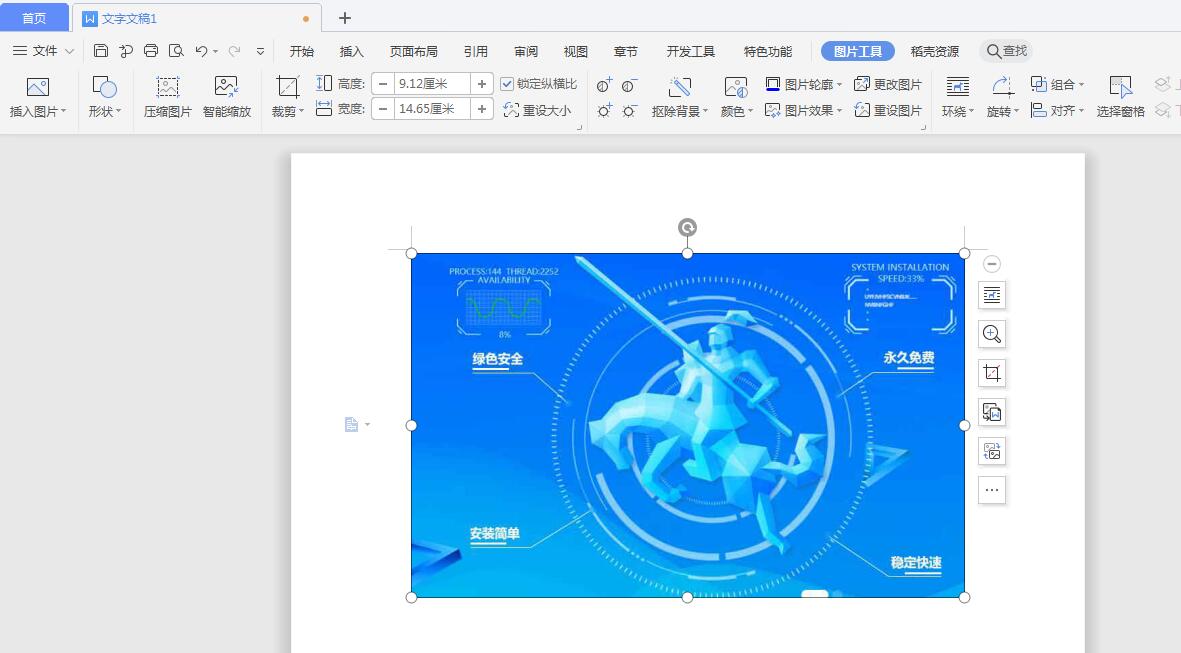
Task: Open the 文件 menu
Action: [40, 51]
